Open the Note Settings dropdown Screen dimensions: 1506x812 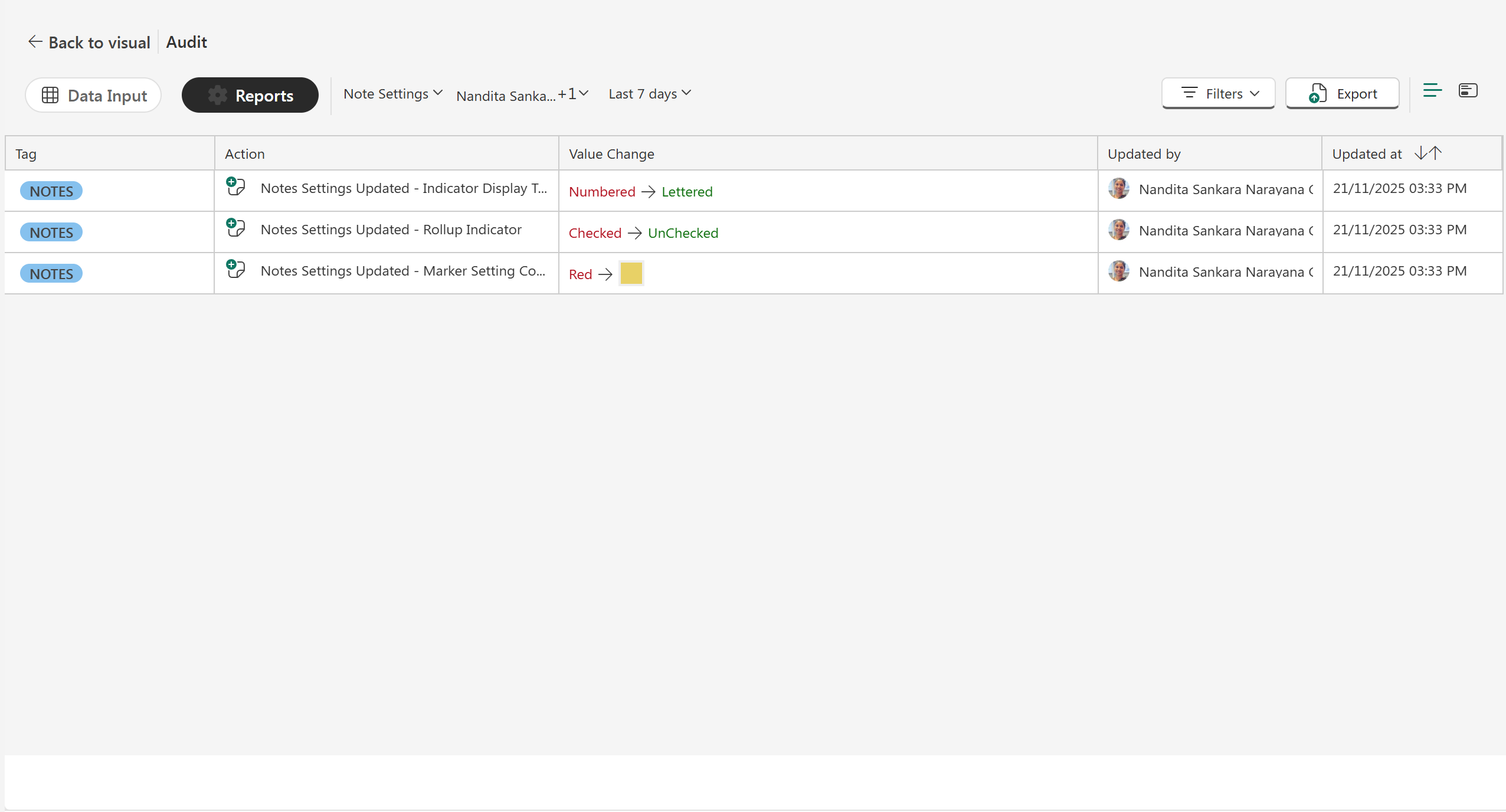click(x=393, y=94)
